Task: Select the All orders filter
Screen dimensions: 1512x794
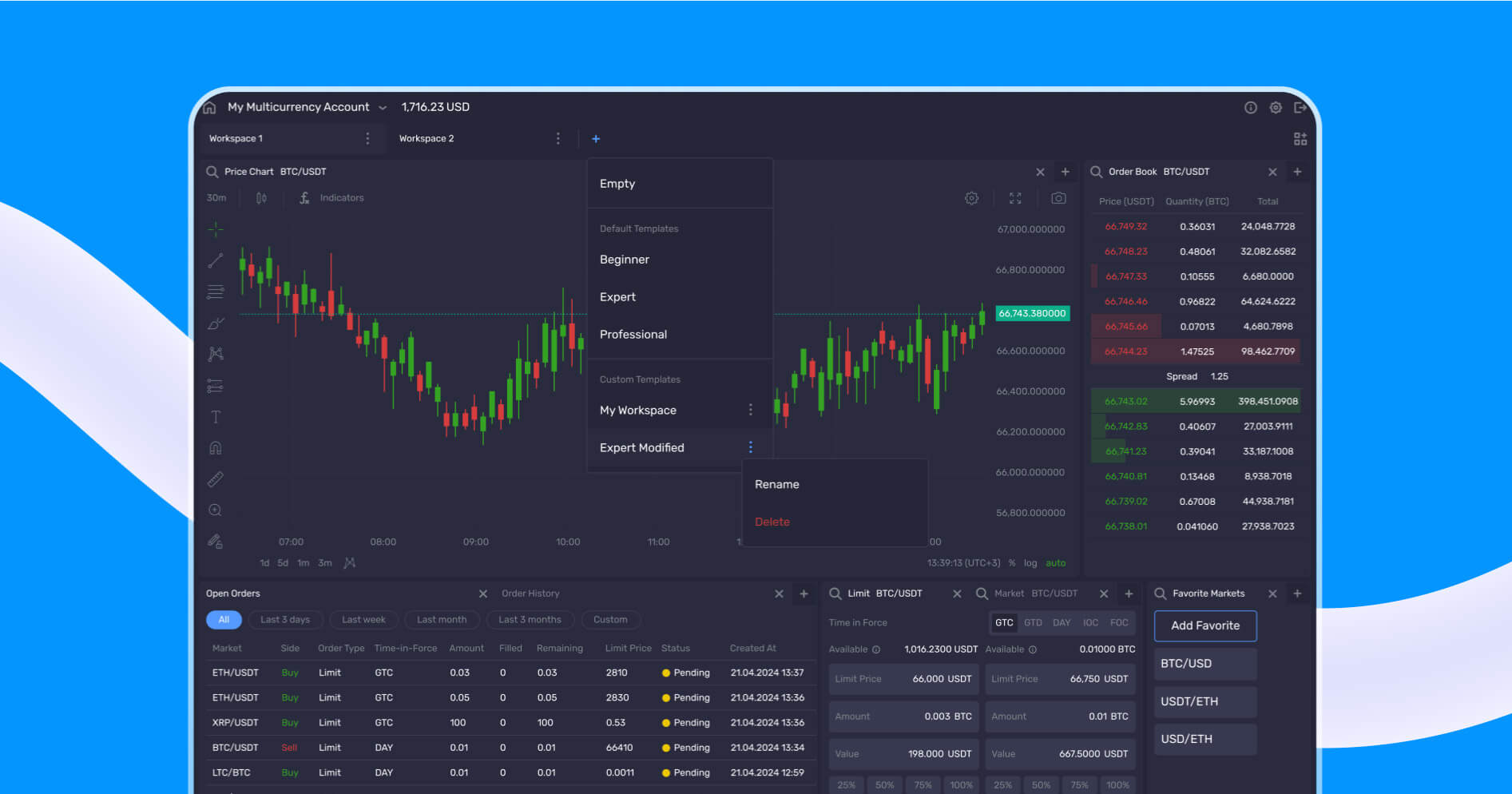Action: pos(224,620)
